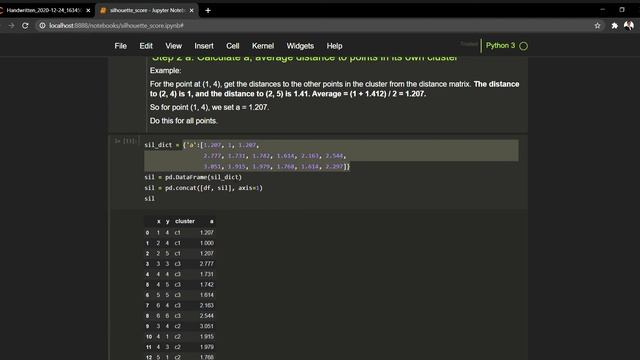The width and height of the screenshot is (640, 360).
Task: Open the File menu
Action: 120,46
